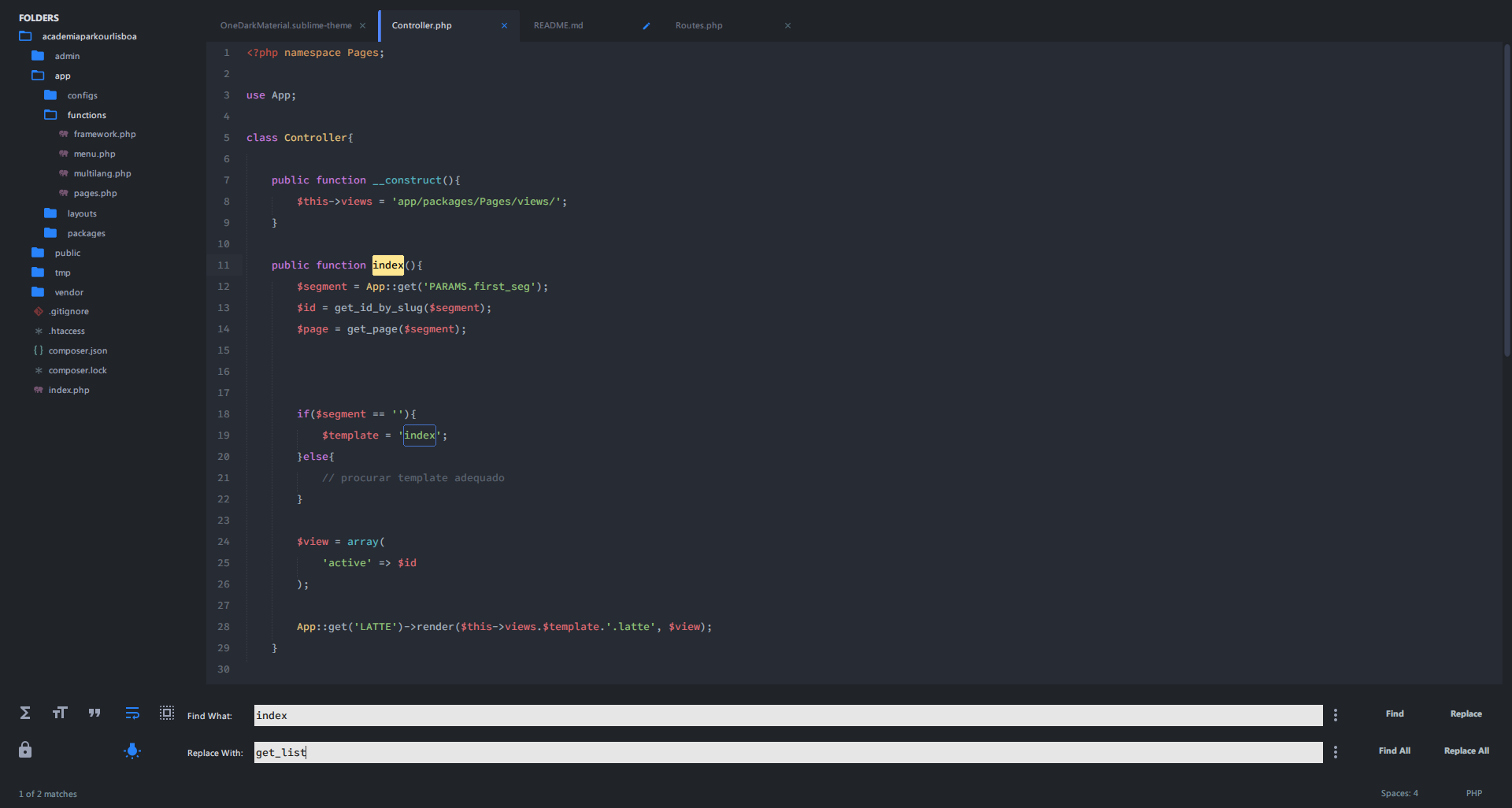
Task: Click the index.php file icon
Action: pyautogui.click(x=39, y=390)
